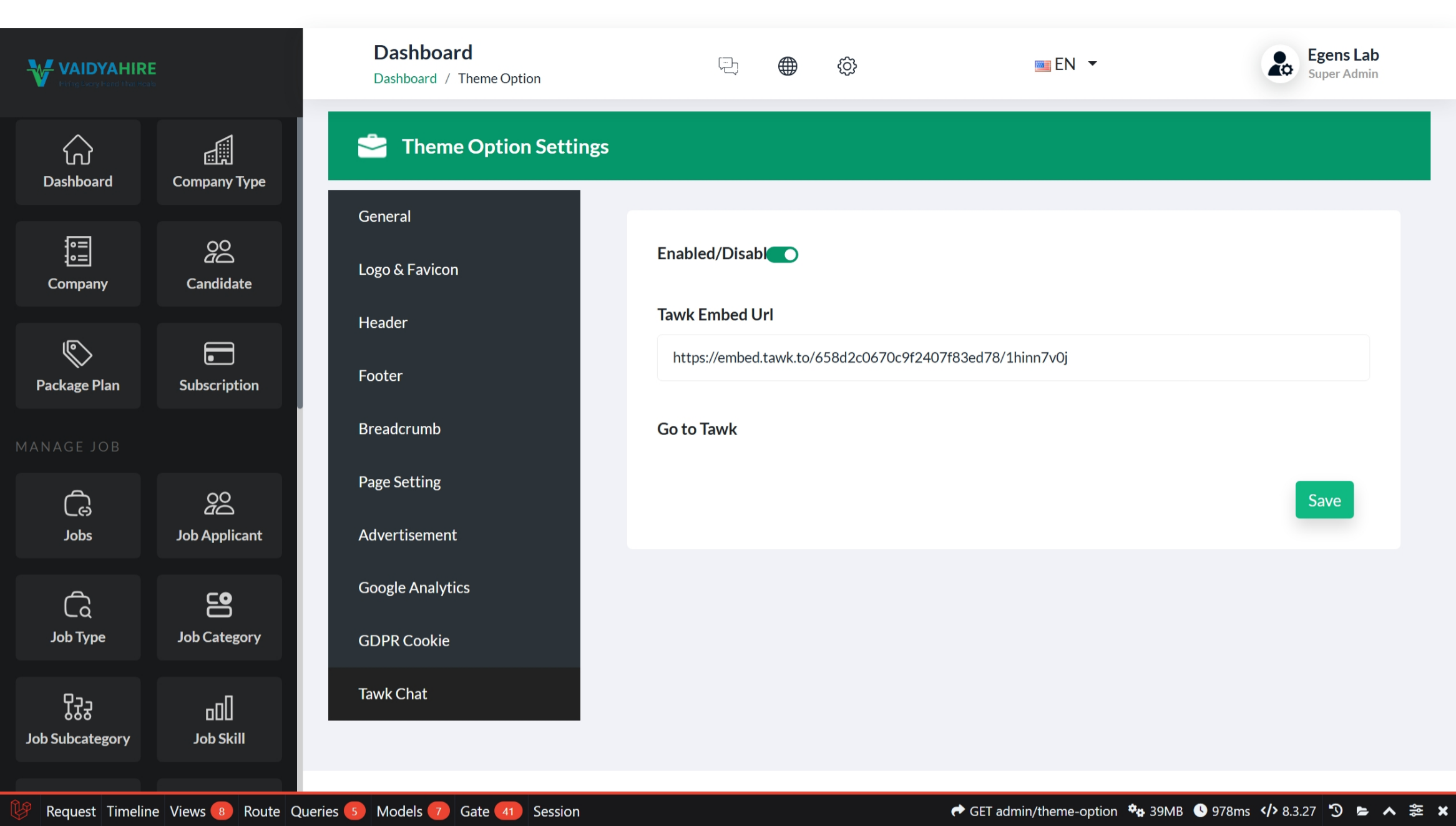Image resolution: width=1456 pixels, height=826 pixels.
Task: Click Dashboard breadcrumb link
Action: coord(405,79)
